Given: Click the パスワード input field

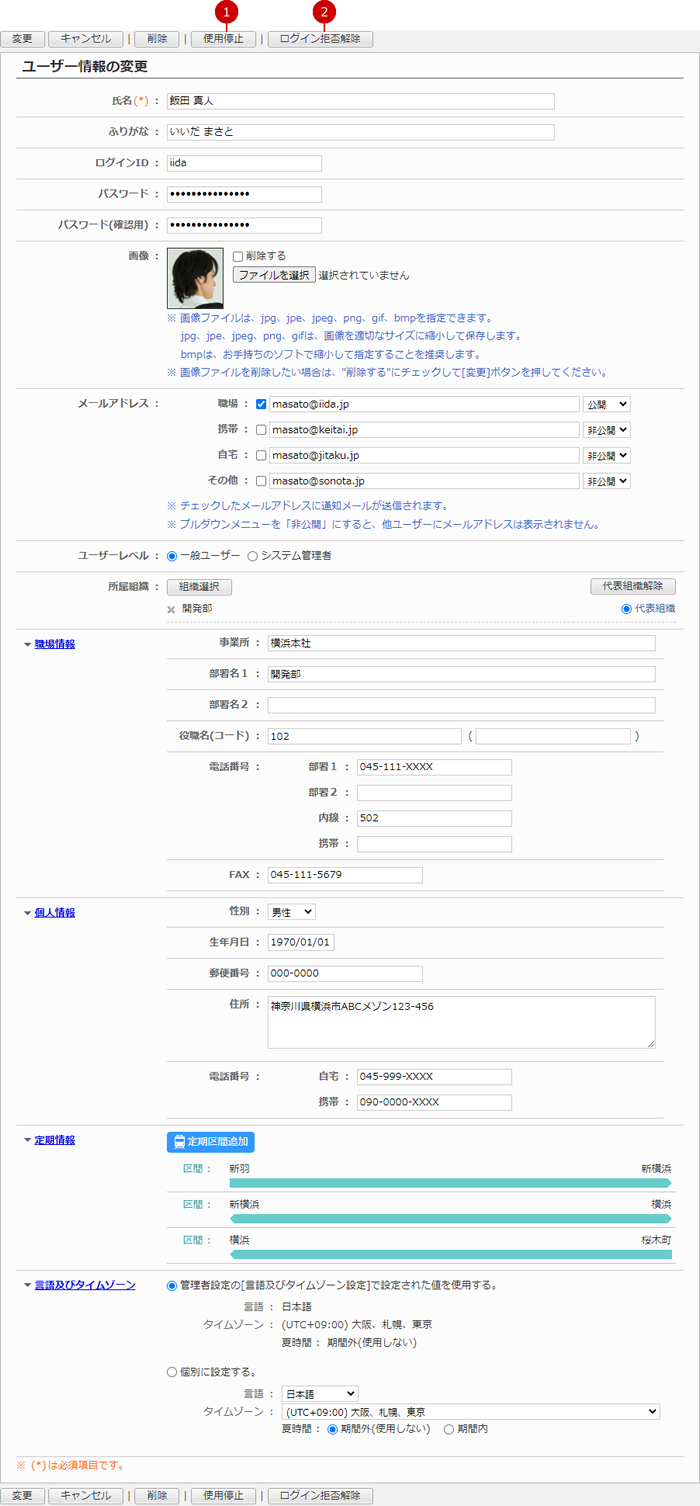Looking at the screenshot, I should 244,194.
